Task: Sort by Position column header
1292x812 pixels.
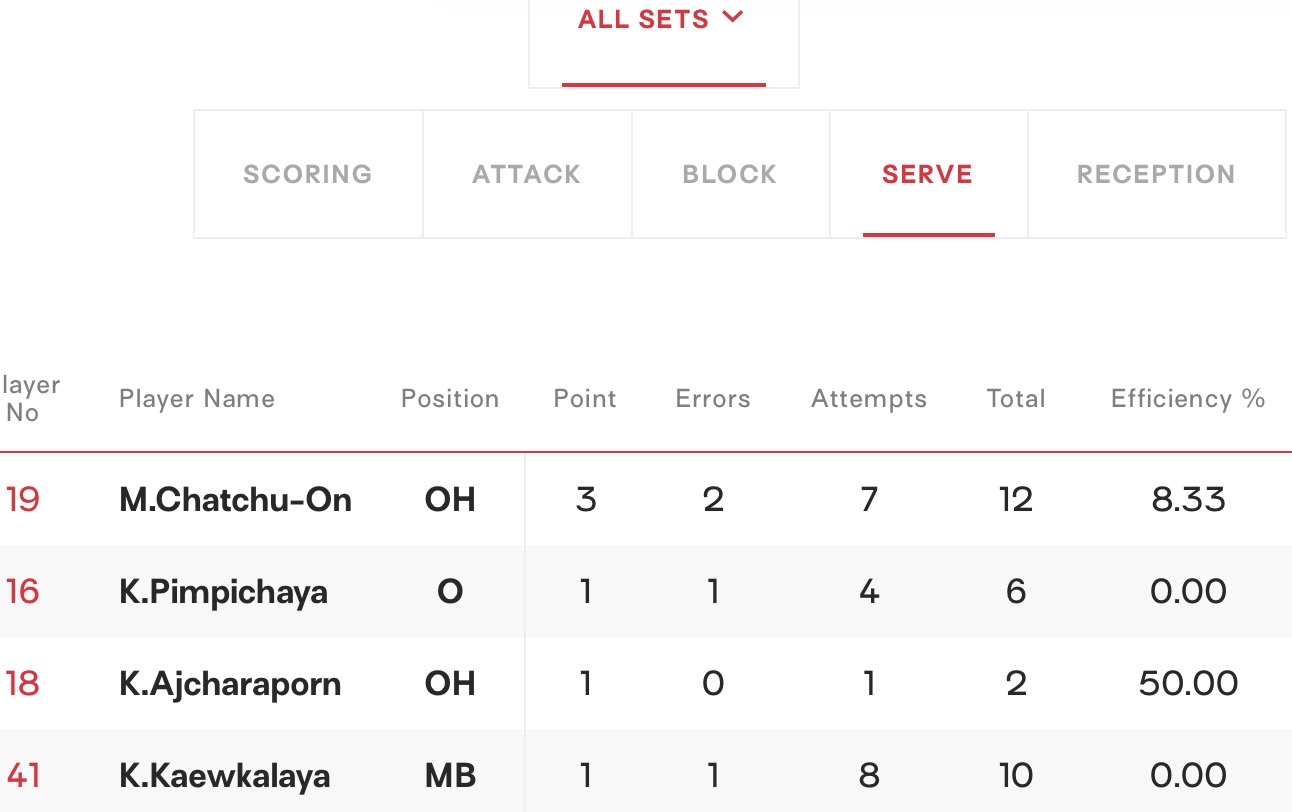Action: tap(450, 399)
